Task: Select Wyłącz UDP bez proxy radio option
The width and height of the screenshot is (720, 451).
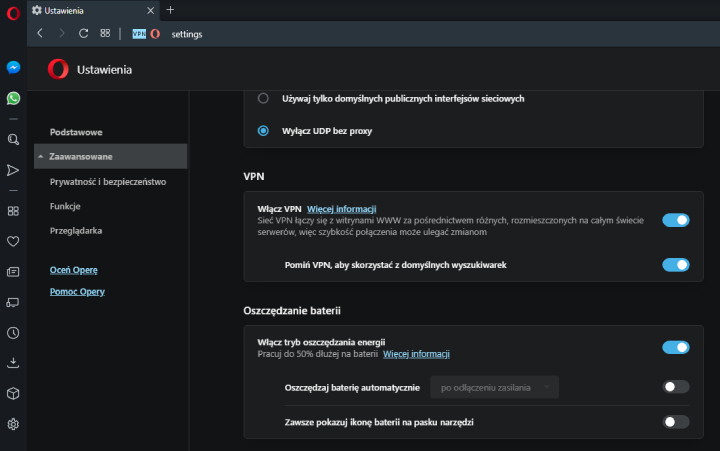Action: tap(263, 130)
